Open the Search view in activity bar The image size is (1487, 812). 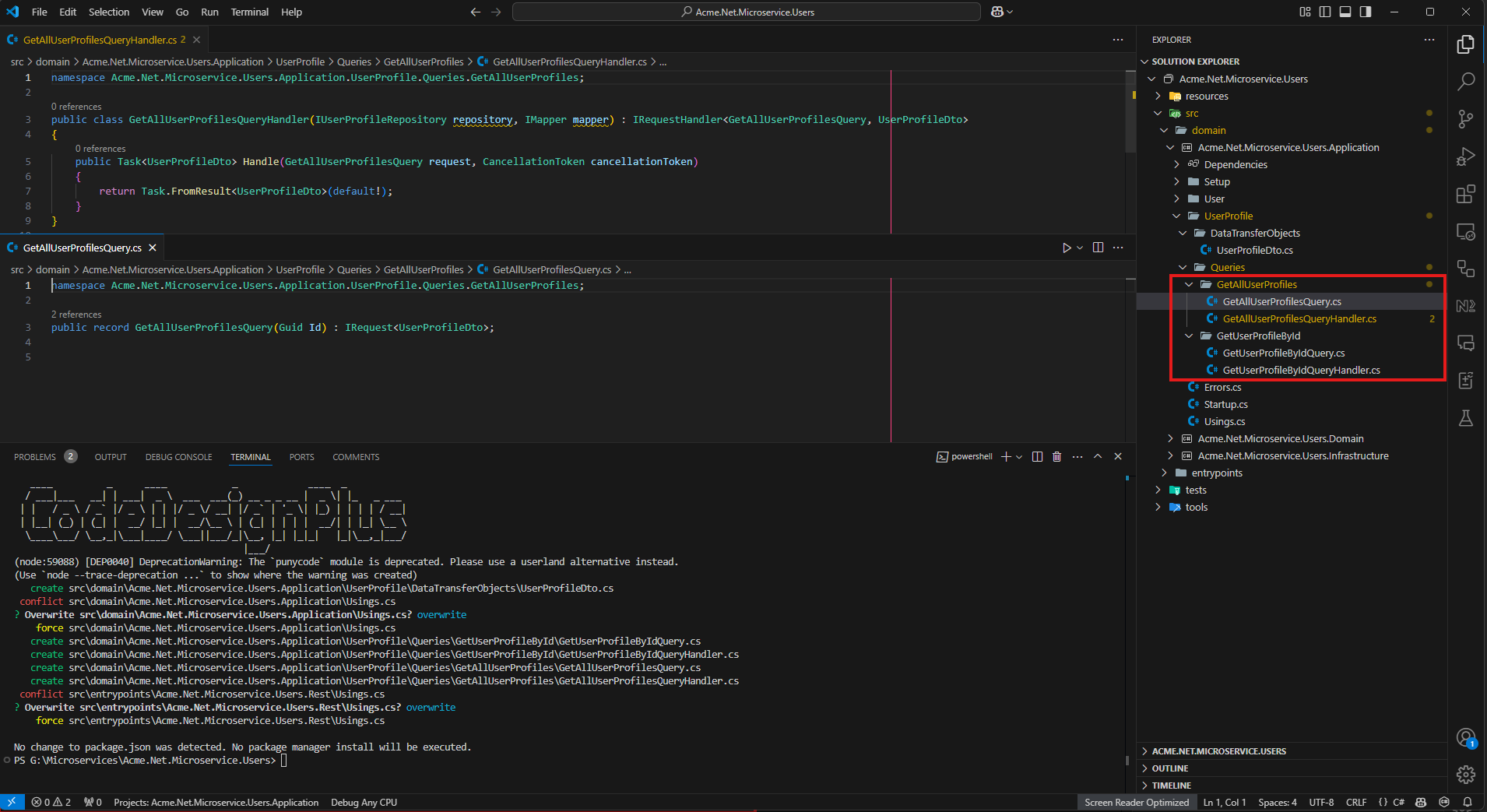tap(1466, 81)
